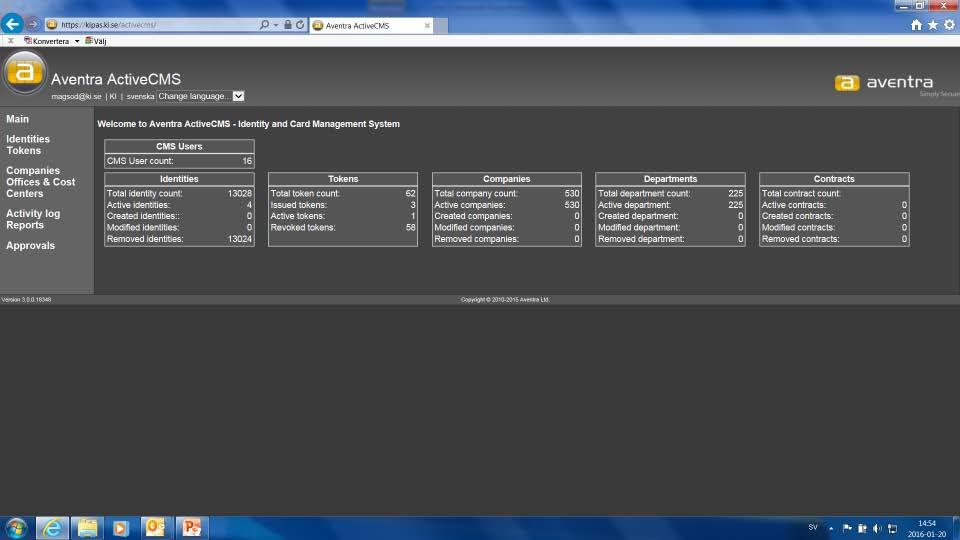Image resolution: width=960 pixels, height=540 pixels.
Task: Open Identities in the sidebar
Action: click(x=28, y=139)
